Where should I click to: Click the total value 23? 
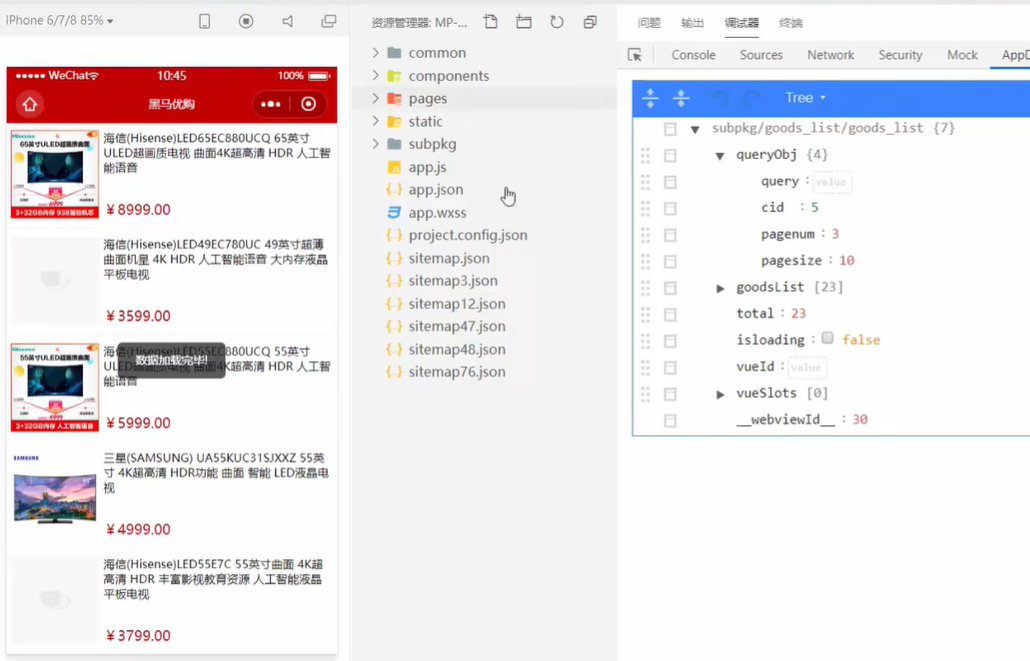[798, 313]
